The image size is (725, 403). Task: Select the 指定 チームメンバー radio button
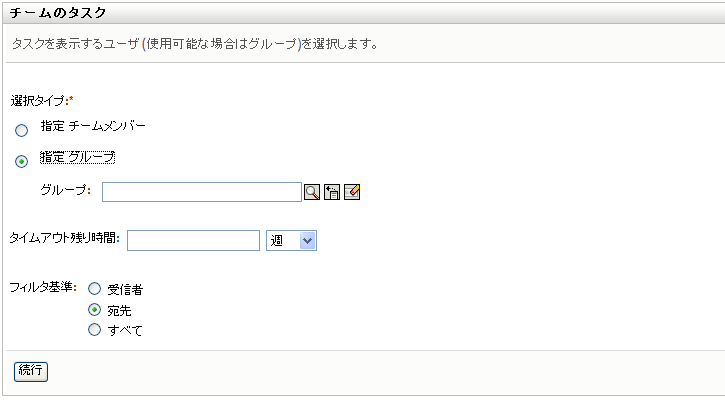click(21, 131)
